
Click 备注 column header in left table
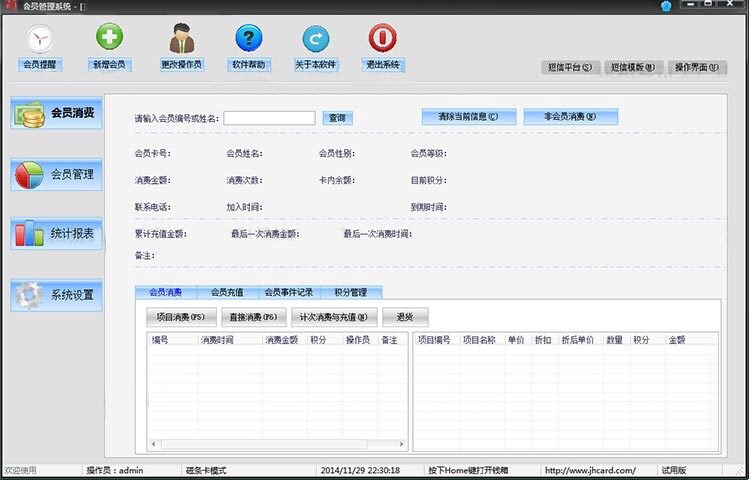392,340
